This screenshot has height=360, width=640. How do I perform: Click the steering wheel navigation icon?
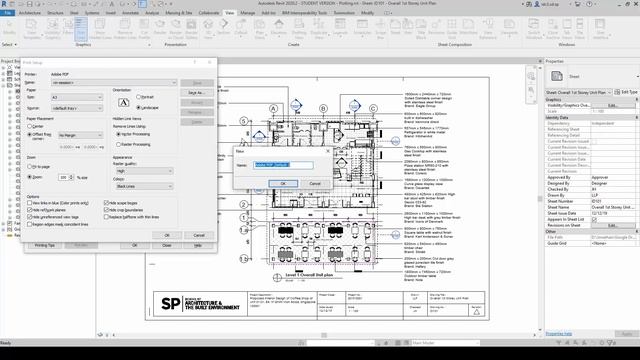(531, 76)
